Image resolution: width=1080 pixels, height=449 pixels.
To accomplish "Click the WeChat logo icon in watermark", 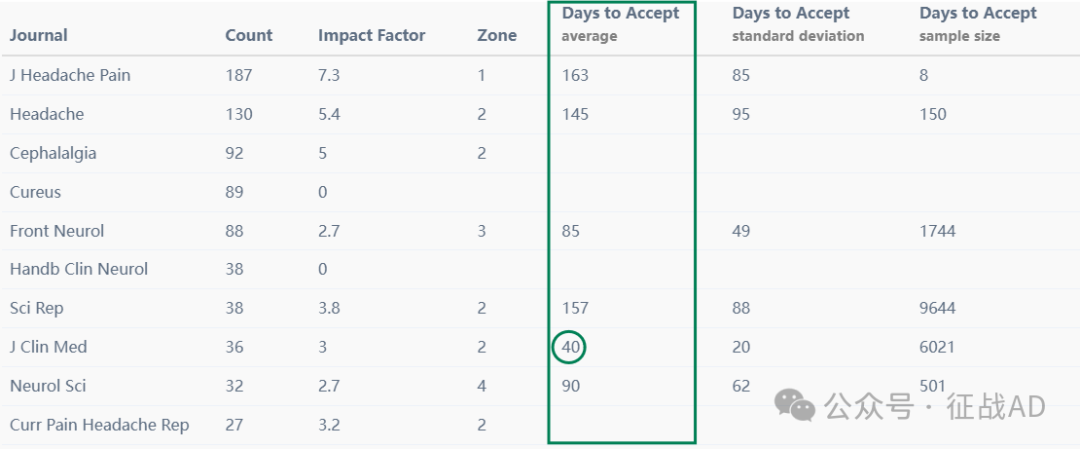I will click(x=795, y=405).
